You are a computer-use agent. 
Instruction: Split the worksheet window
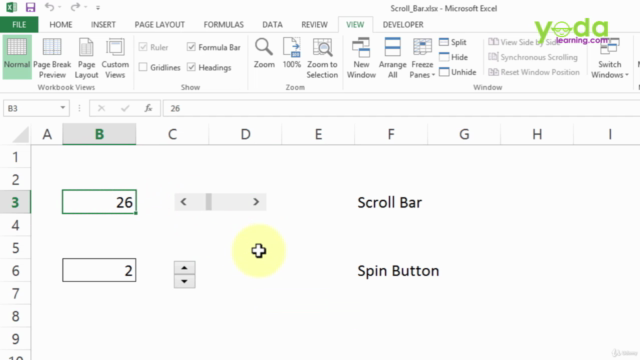[x=453, y=42]
